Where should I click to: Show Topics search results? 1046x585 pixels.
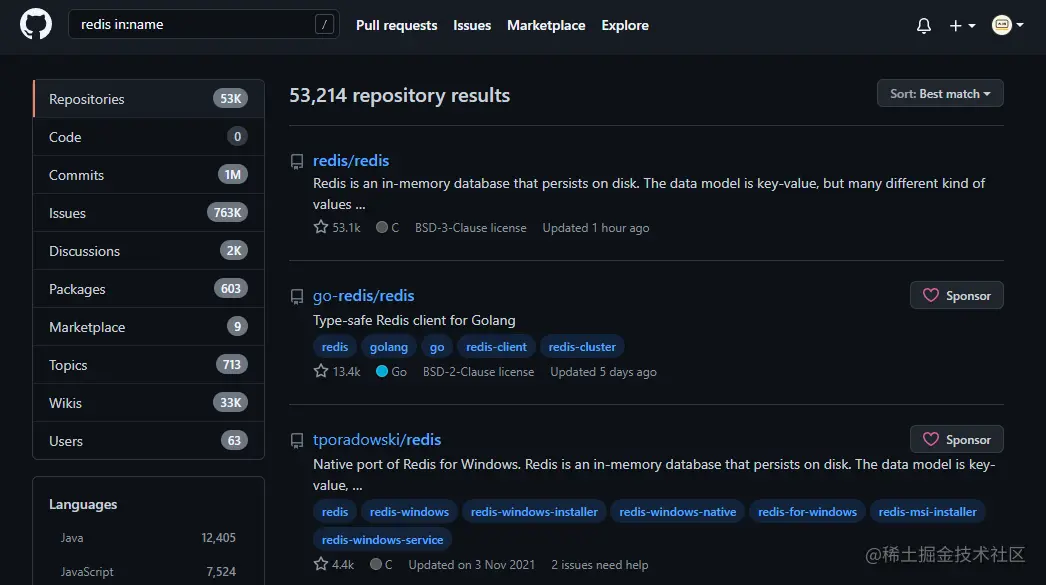(149, 365)
